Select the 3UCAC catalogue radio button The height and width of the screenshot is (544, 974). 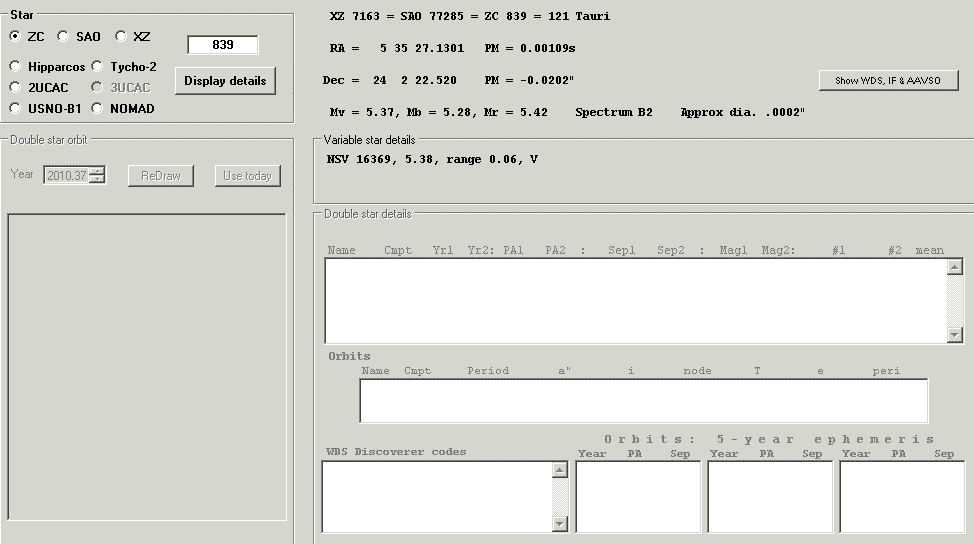(97, 87)
